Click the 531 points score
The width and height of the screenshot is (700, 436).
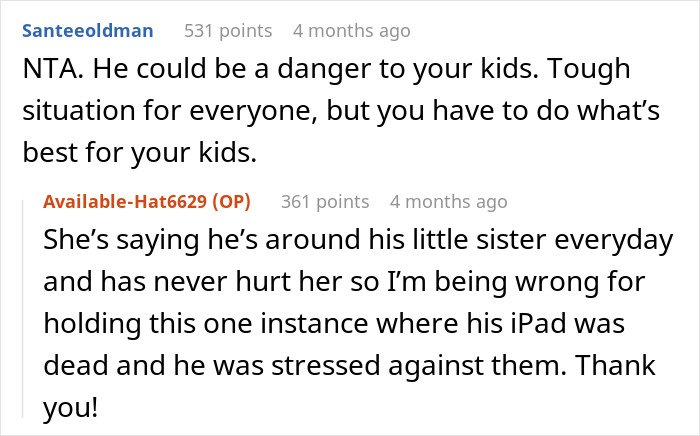click(x=228, y=31)
